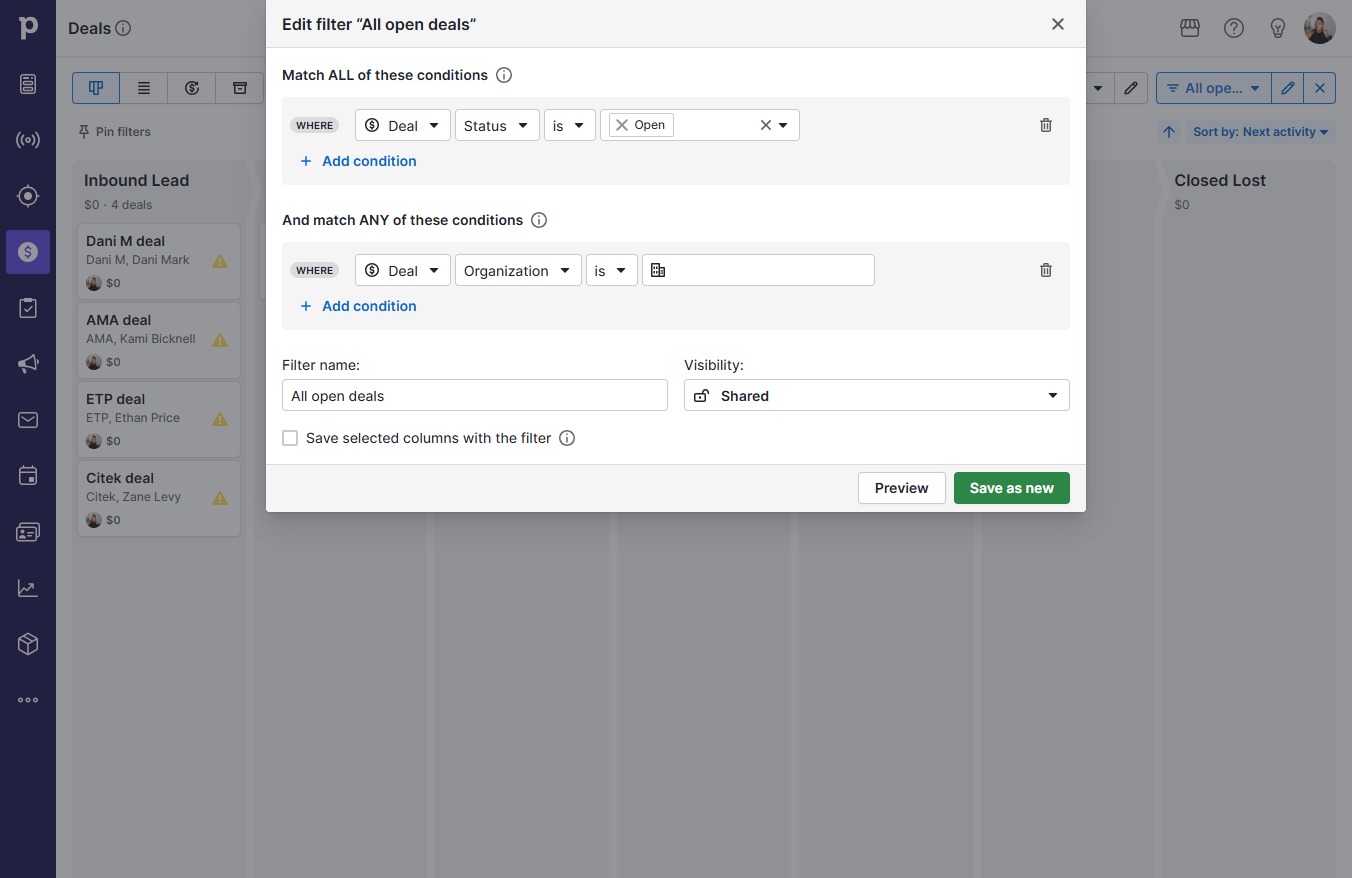Open archive view icon
1352x878 pixels.
[240, 88]
